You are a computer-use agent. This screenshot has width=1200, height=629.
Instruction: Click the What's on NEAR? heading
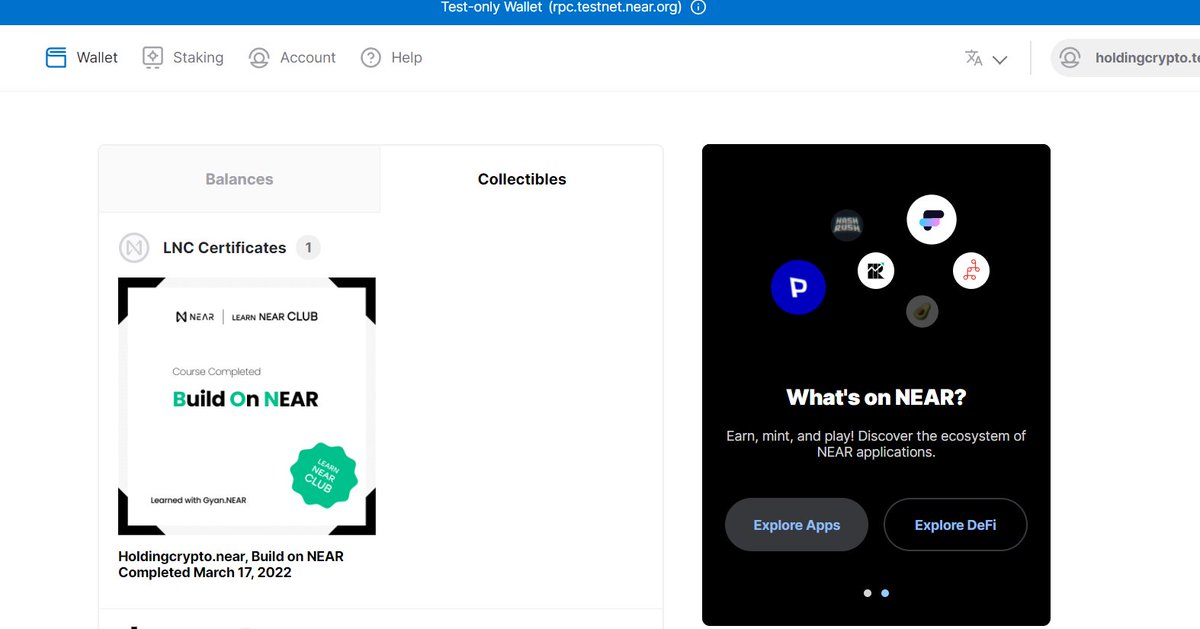pos(876,397)
